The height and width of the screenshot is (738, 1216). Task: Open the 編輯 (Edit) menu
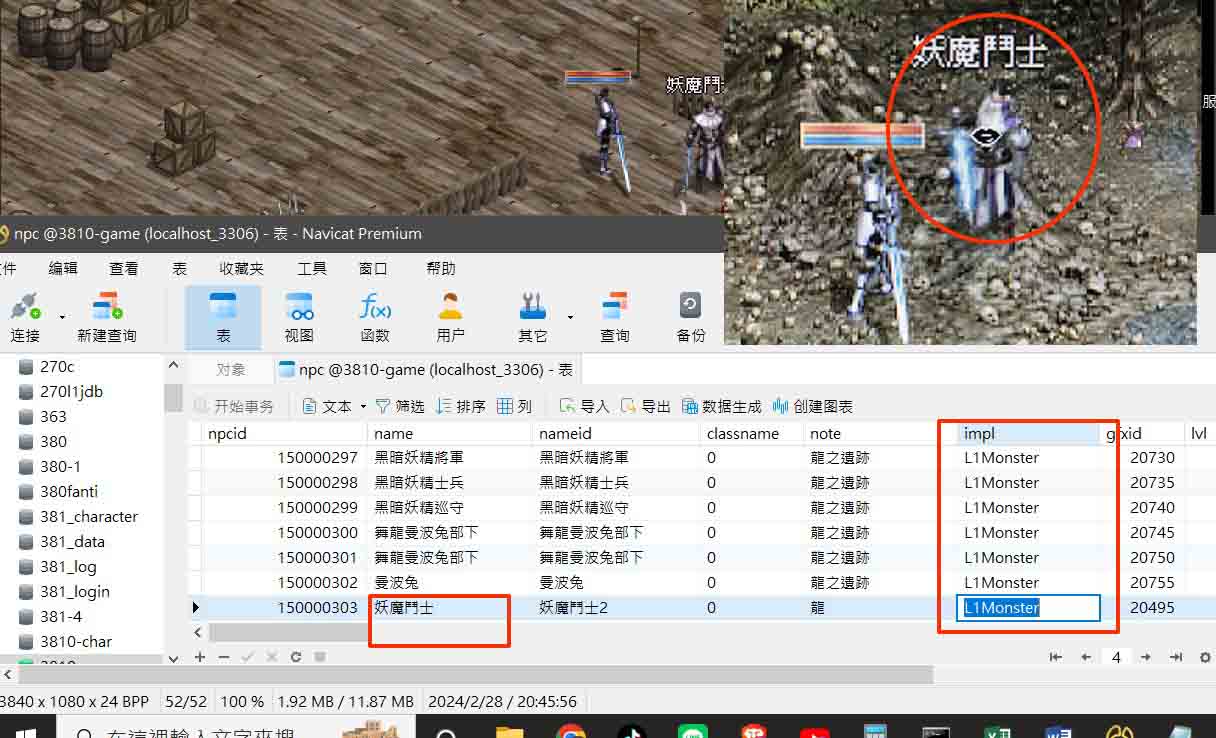[63, 268]
